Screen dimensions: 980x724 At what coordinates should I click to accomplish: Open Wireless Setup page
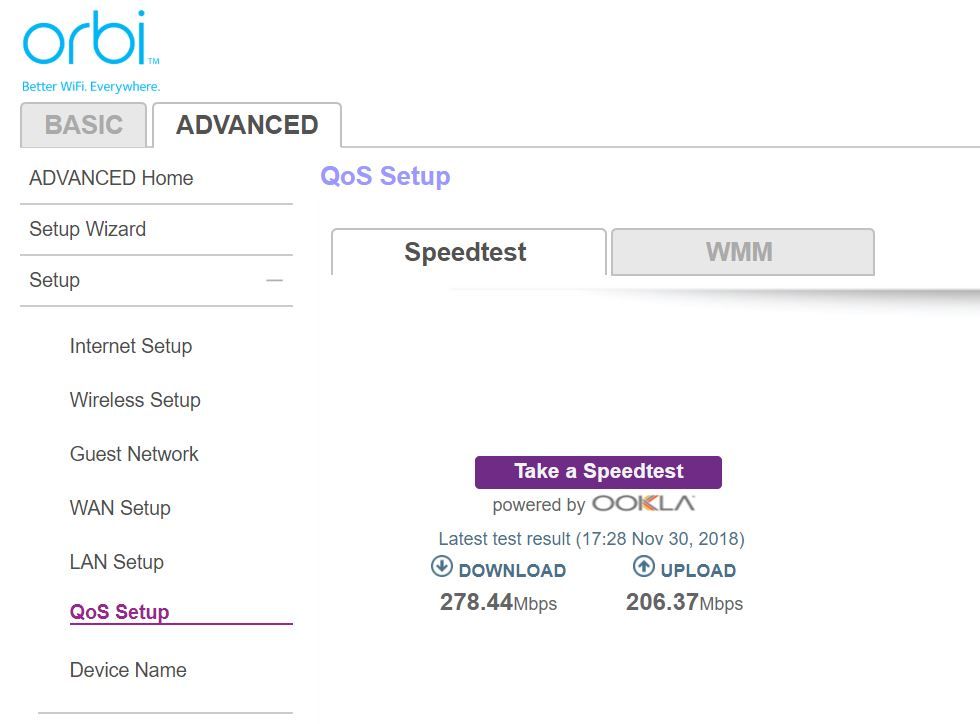(x=135, y=400)
